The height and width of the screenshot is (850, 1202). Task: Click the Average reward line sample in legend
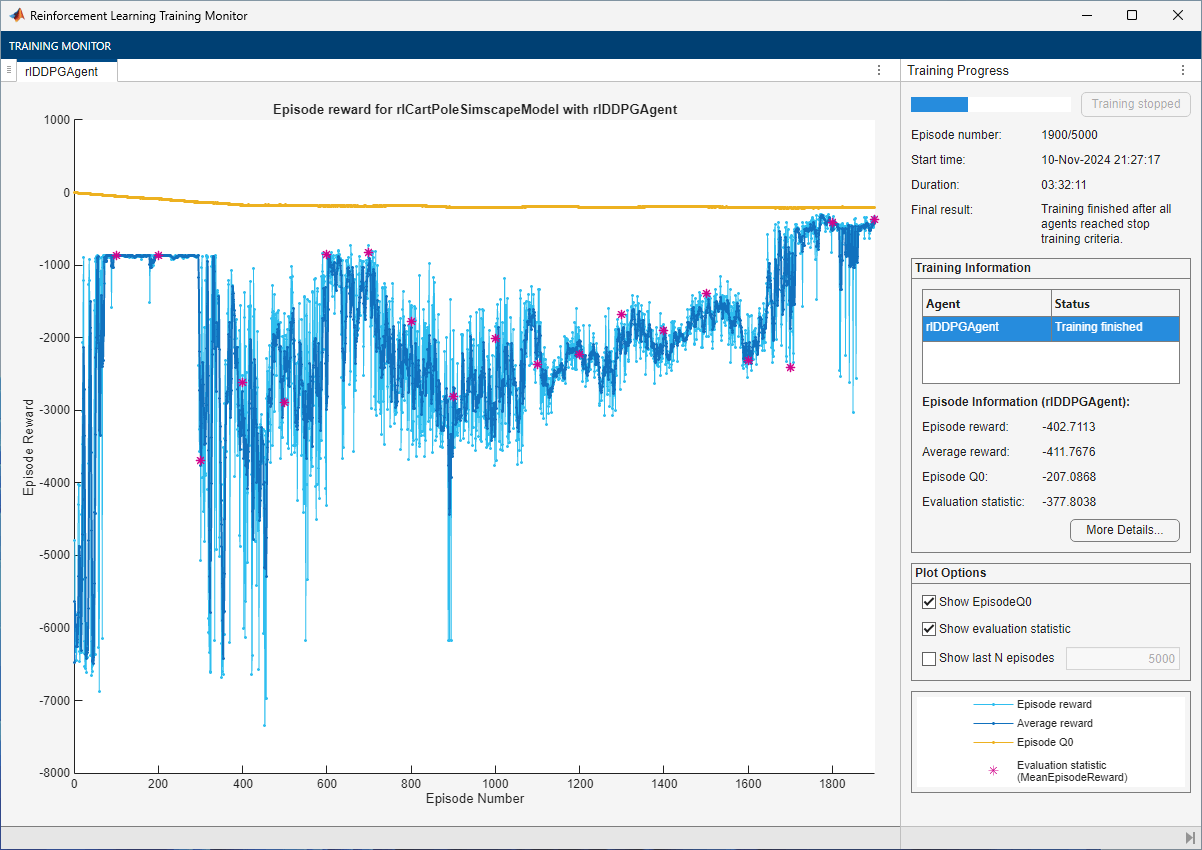[x=993, y=723]
